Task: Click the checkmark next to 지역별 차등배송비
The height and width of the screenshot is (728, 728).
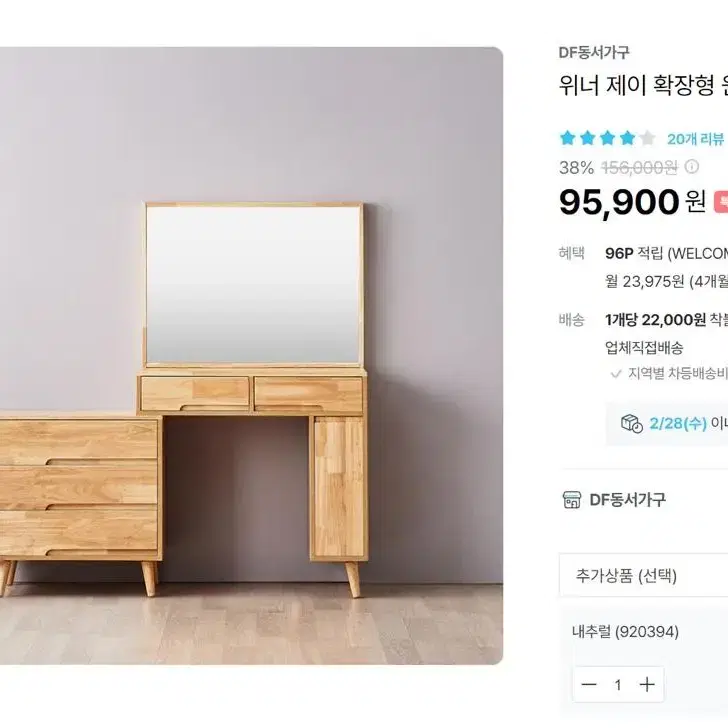Action: coord(616,374)
